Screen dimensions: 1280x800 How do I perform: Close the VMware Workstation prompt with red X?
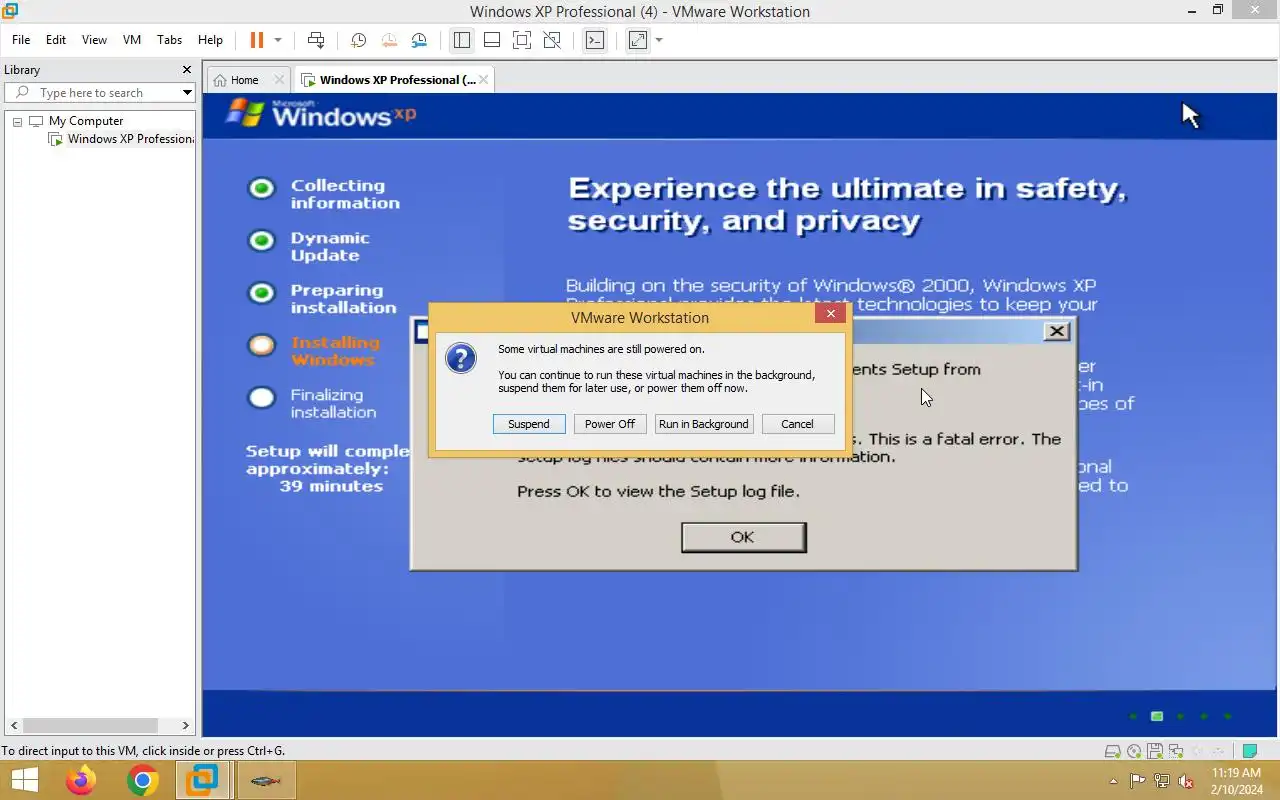point(830,314)
